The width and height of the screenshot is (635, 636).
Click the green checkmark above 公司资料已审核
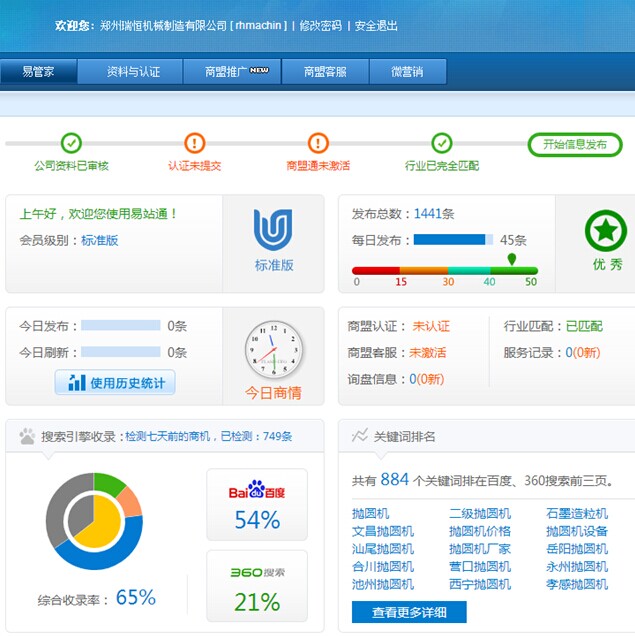tap(71, 143)
